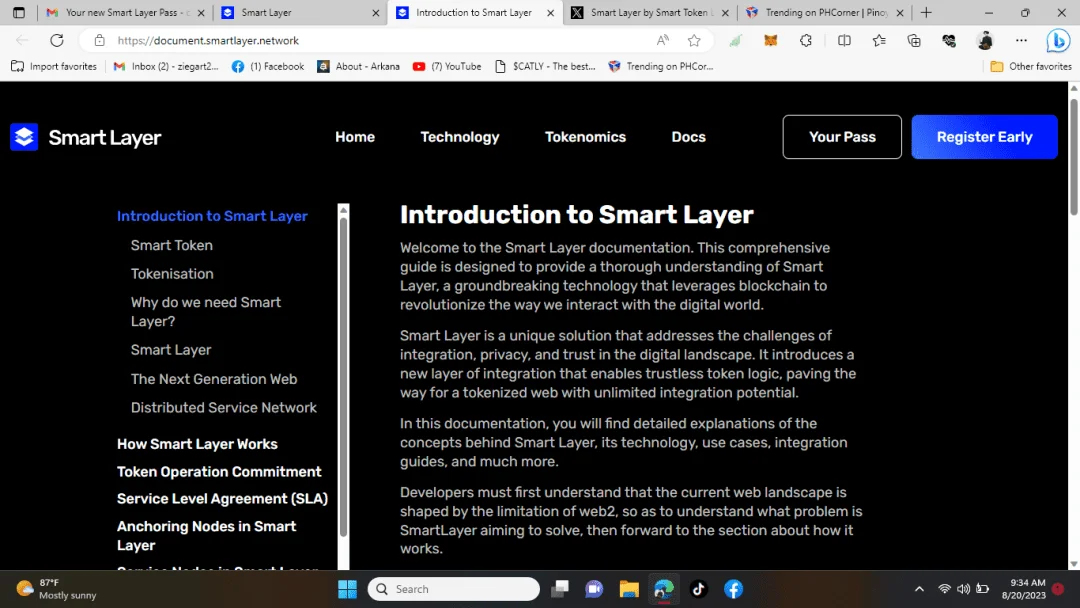The image size is (1080, 608).
Task: Open the $CATLY bookmark
Action: click(546, 66)
